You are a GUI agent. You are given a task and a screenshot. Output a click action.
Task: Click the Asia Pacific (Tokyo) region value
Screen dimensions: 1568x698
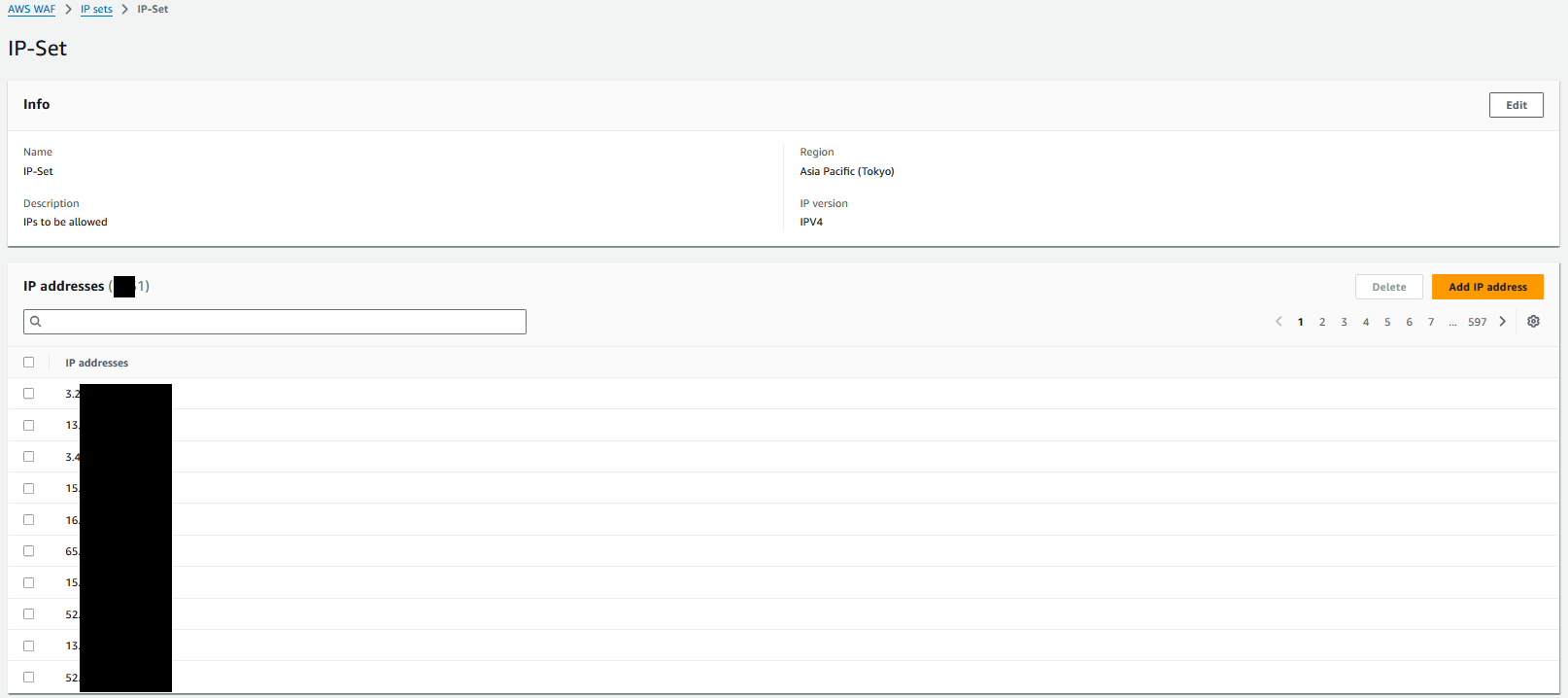[847, 171]
